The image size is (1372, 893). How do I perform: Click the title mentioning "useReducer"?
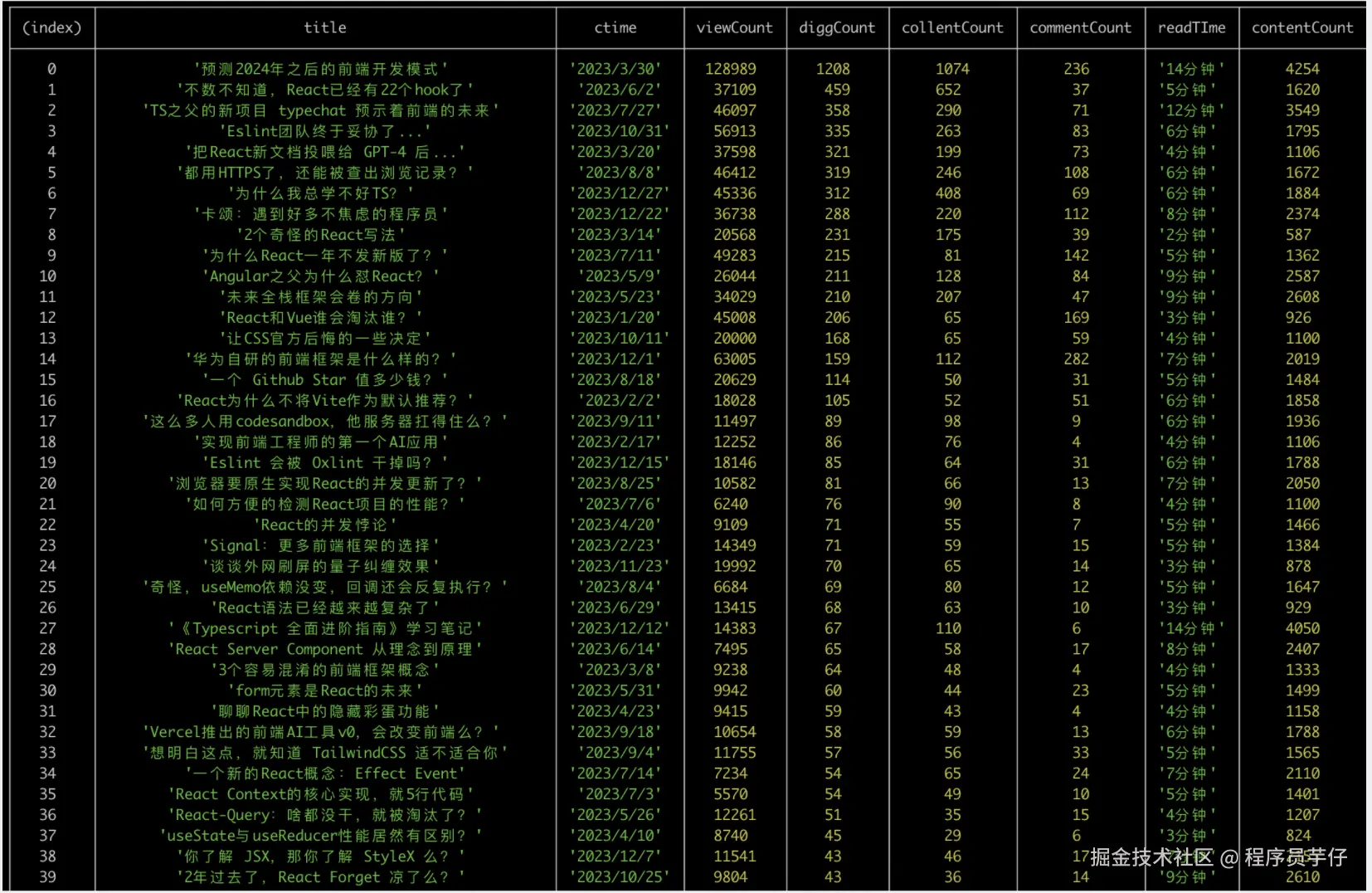pos(321,836)
